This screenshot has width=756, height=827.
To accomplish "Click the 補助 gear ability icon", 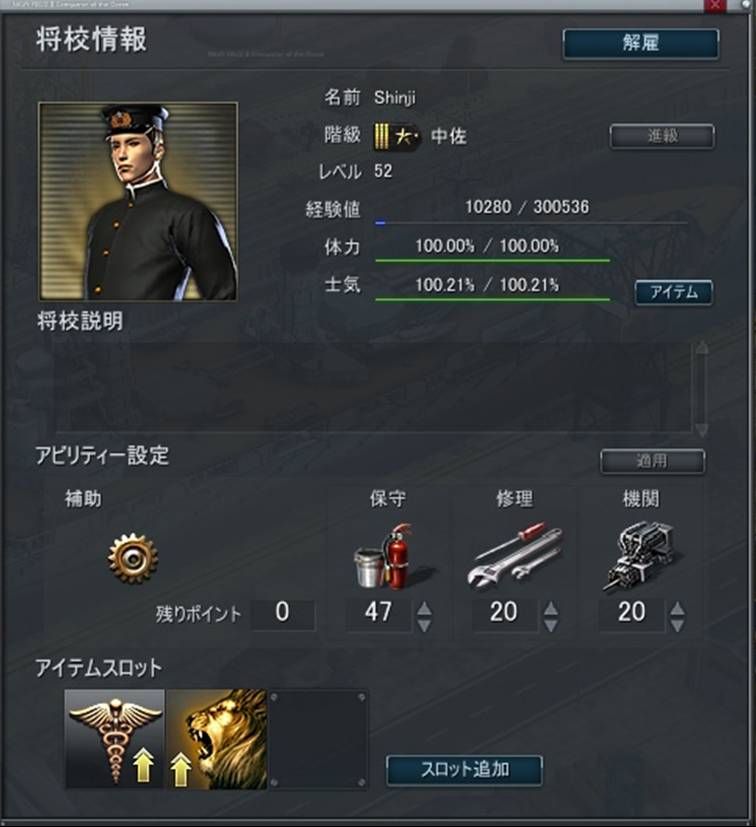I will click(x=133, y=559).
